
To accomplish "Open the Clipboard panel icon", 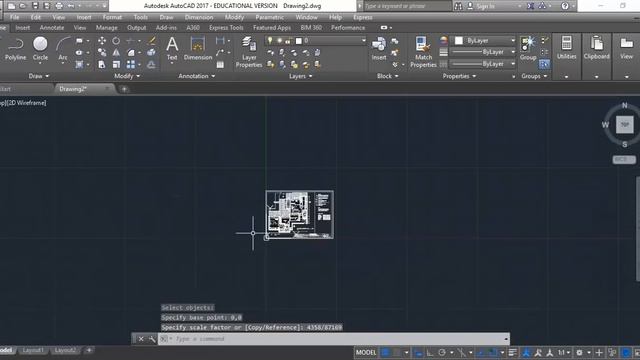I will click(596, 48).
